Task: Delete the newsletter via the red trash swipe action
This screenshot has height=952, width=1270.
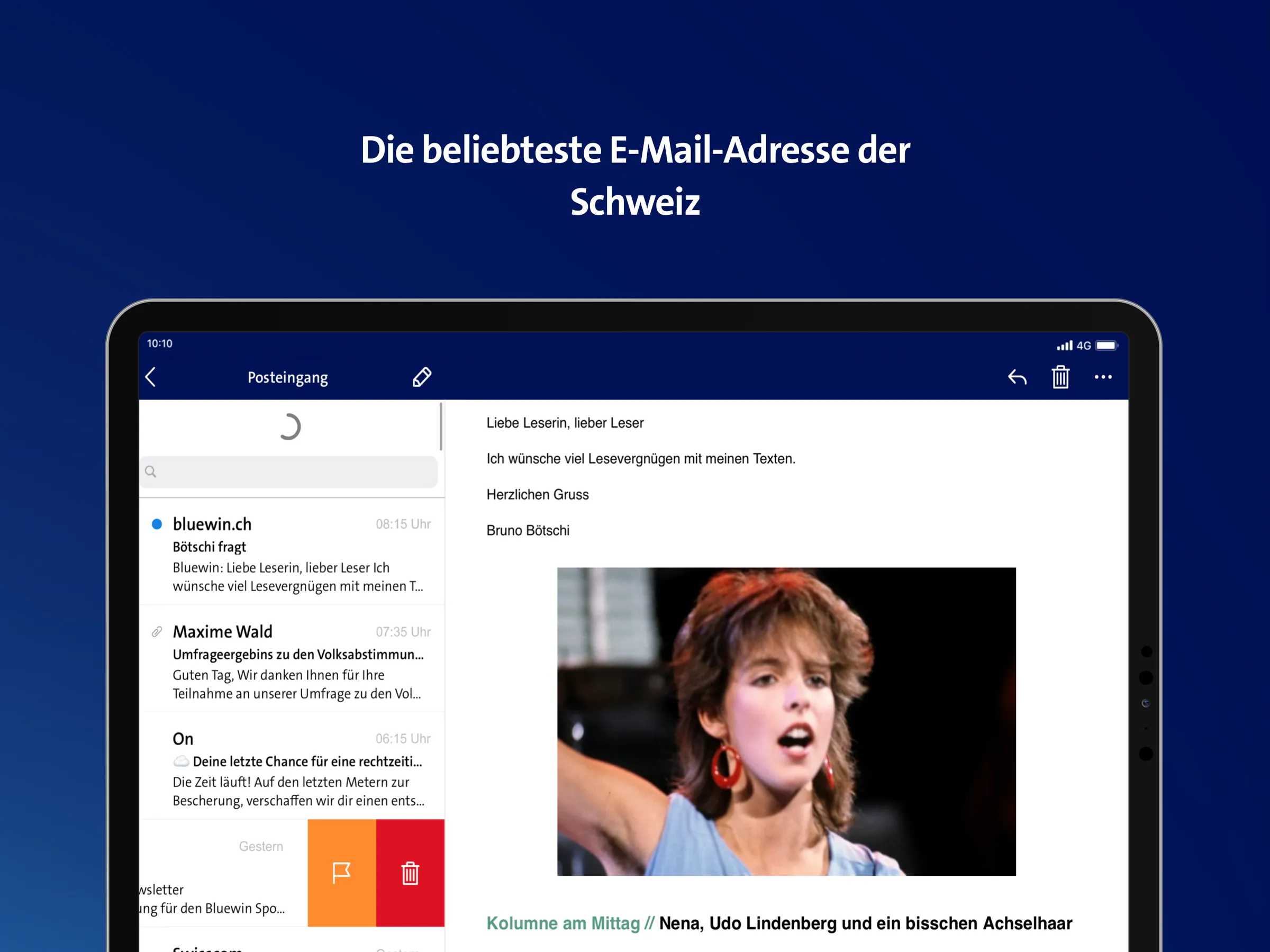Action: click(x=410, y=873)
